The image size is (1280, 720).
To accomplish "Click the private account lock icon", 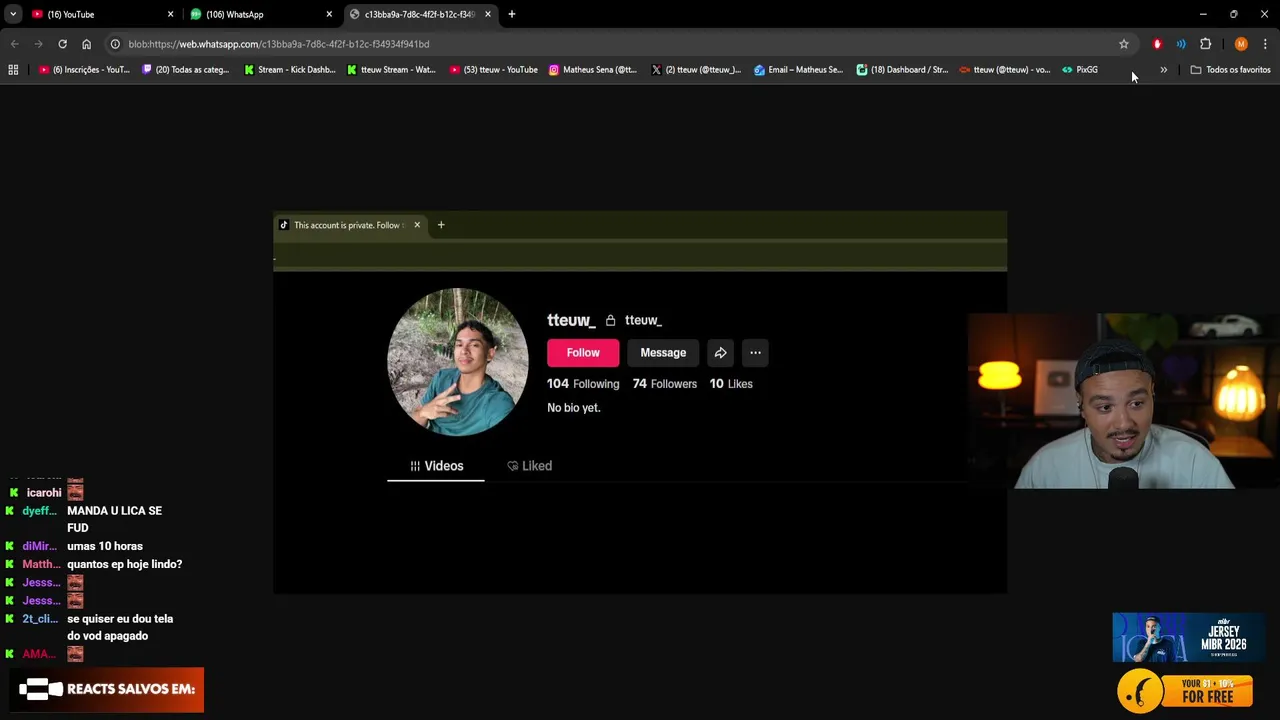I will [610, 320].
